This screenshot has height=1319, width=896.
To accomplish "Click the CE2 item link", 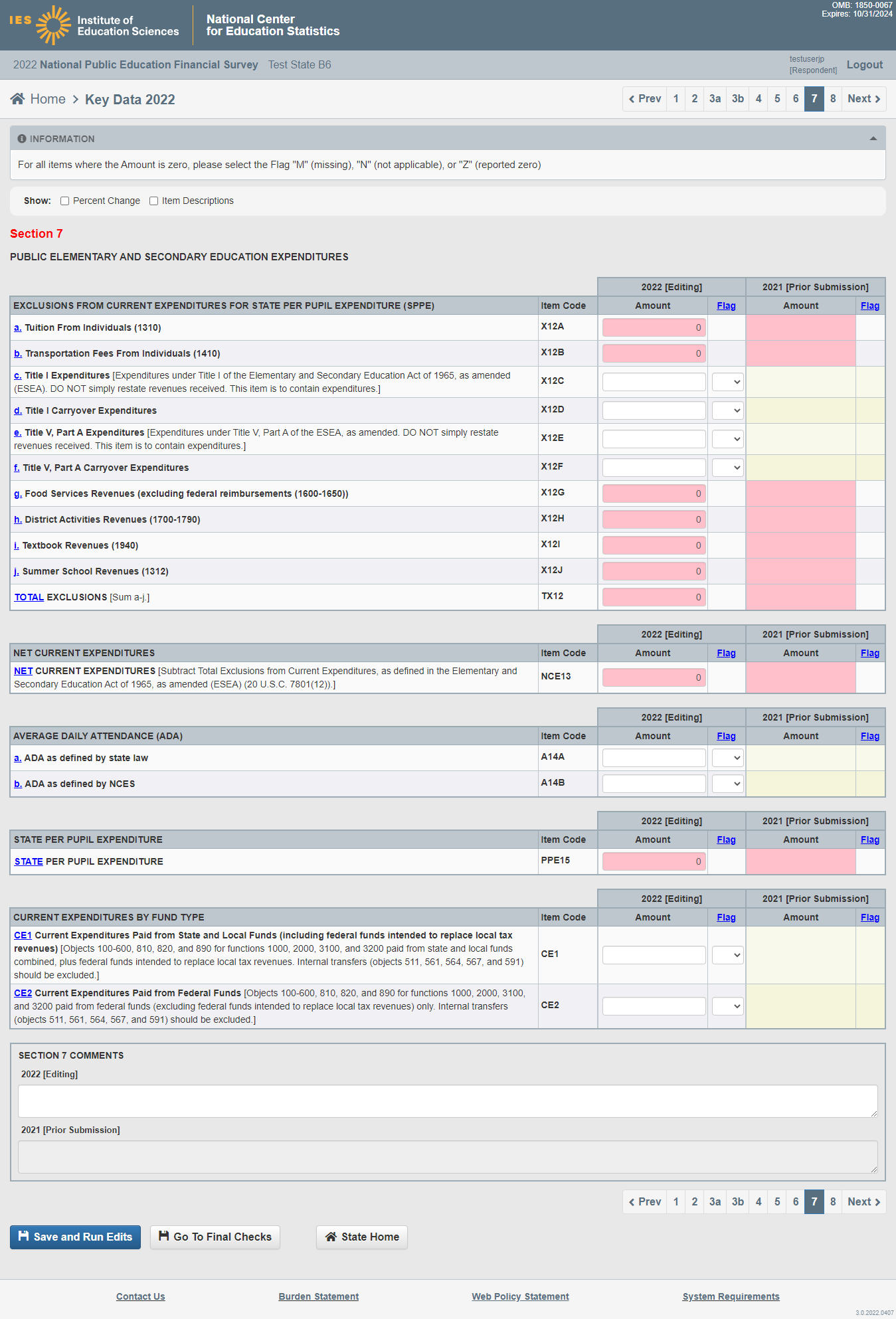I will pos(23,993).
